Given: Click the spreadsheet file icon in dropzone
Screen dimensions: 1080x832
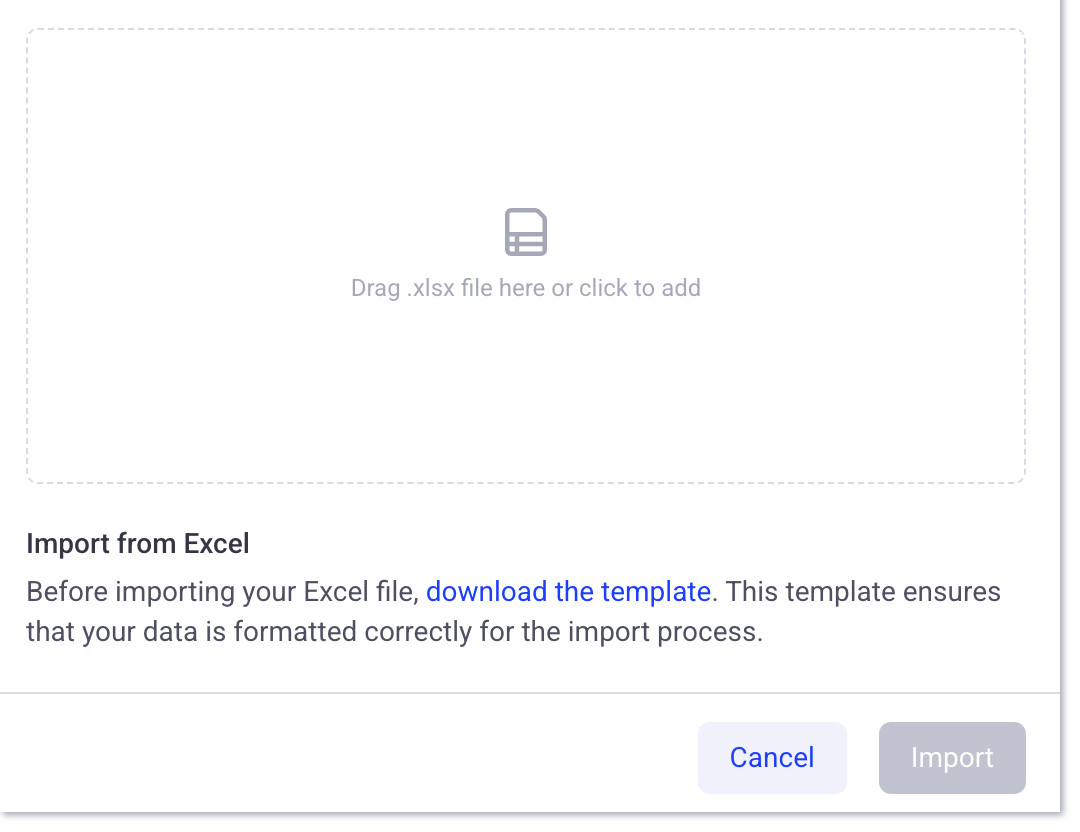Looking at the screenshot, I should point(526,232).
